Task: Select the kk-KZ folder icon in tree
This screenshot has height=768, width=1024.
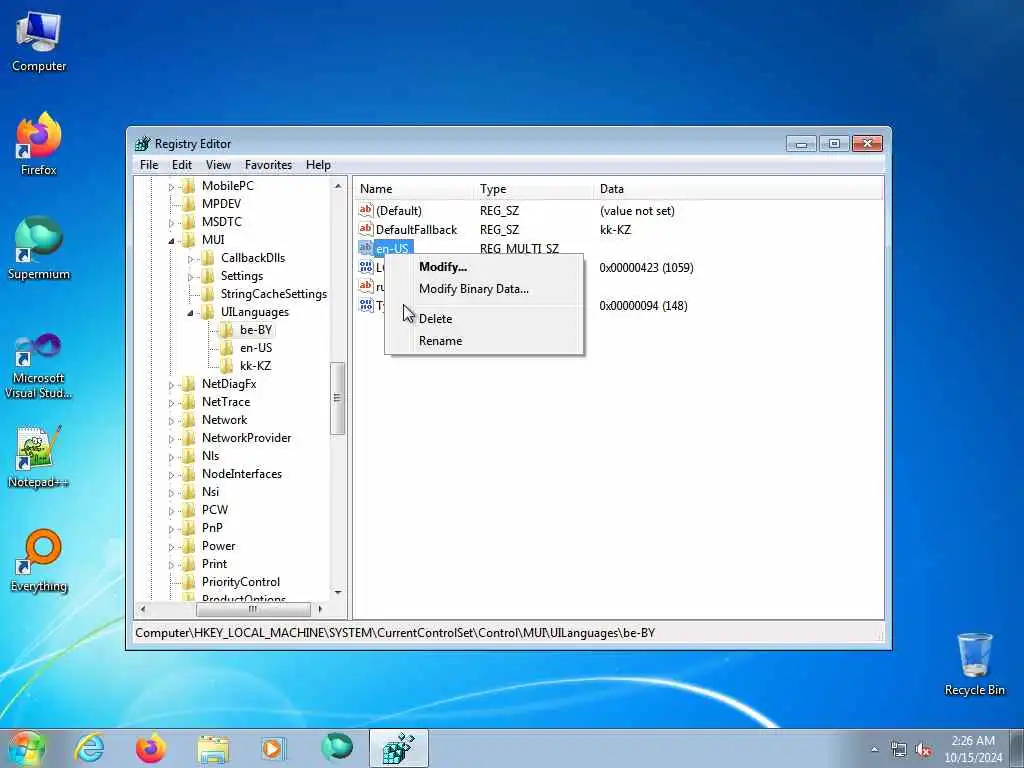Action: click(226, 366)
